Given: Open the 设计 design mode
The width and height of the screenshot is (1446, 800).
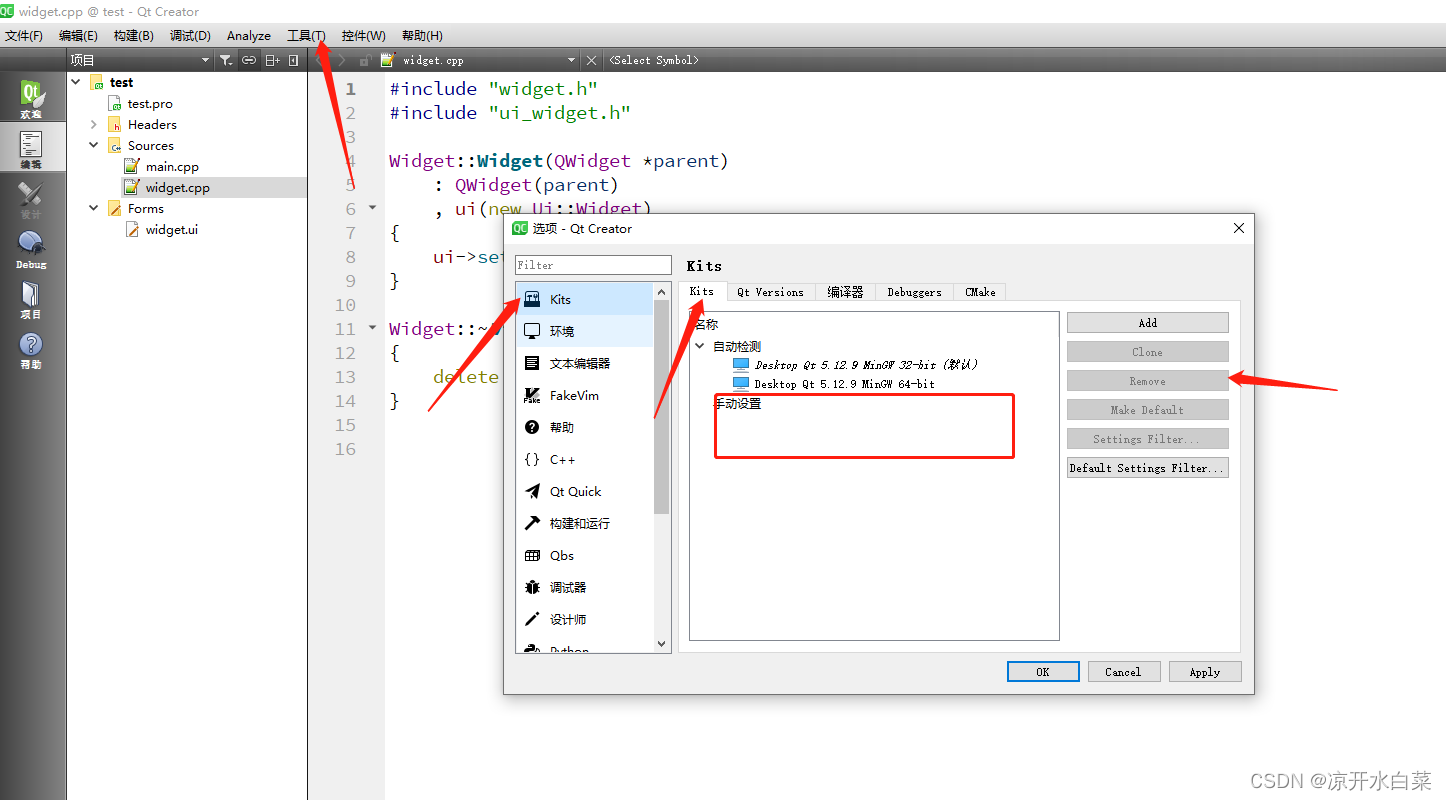Looking at the screenshot, I should tap(31, 199).
